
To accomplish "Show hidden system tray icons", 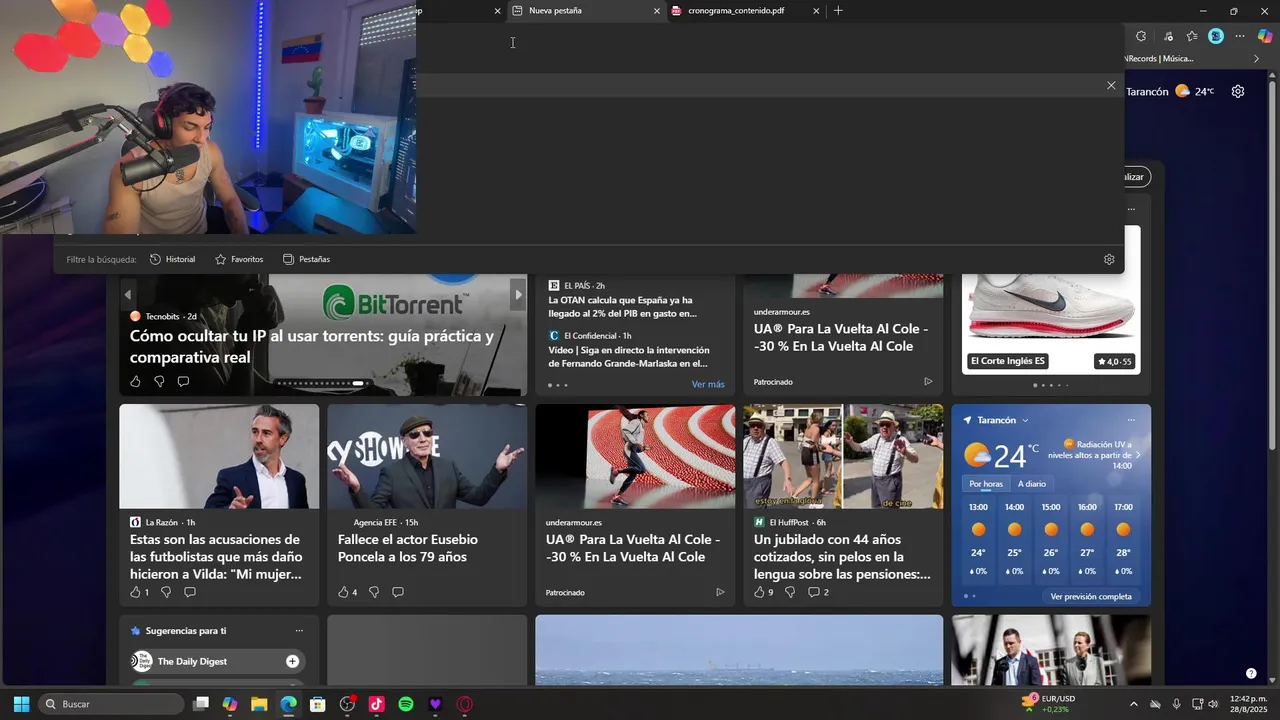I will tap(1133, 704).
